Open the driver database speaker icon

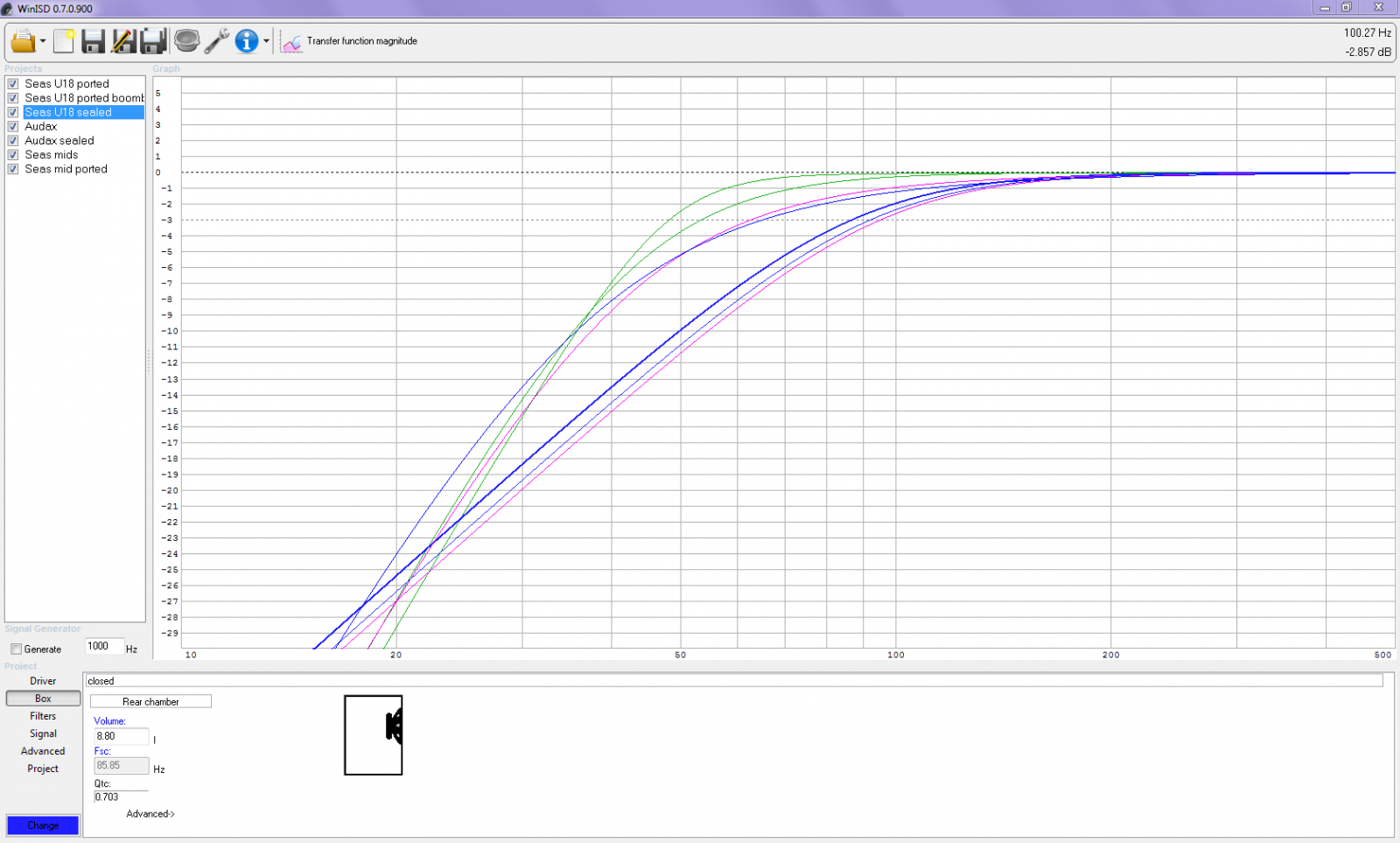(186, 41)
